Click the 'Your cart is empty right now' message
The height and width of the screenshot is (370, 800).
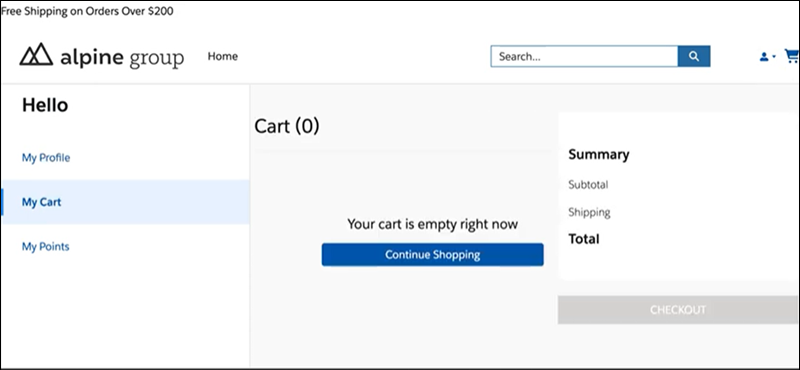433,224
